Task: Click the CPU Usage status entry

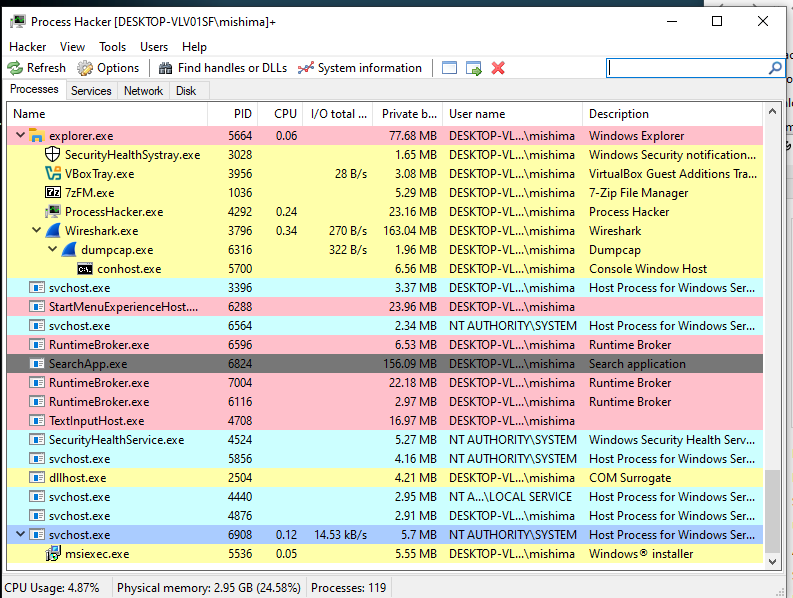Action: 52,588
